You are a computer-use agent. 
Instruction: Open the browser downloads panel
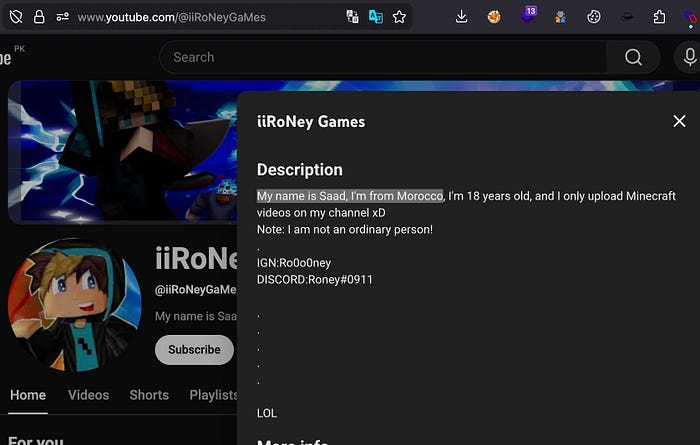[x=462, y=17]
